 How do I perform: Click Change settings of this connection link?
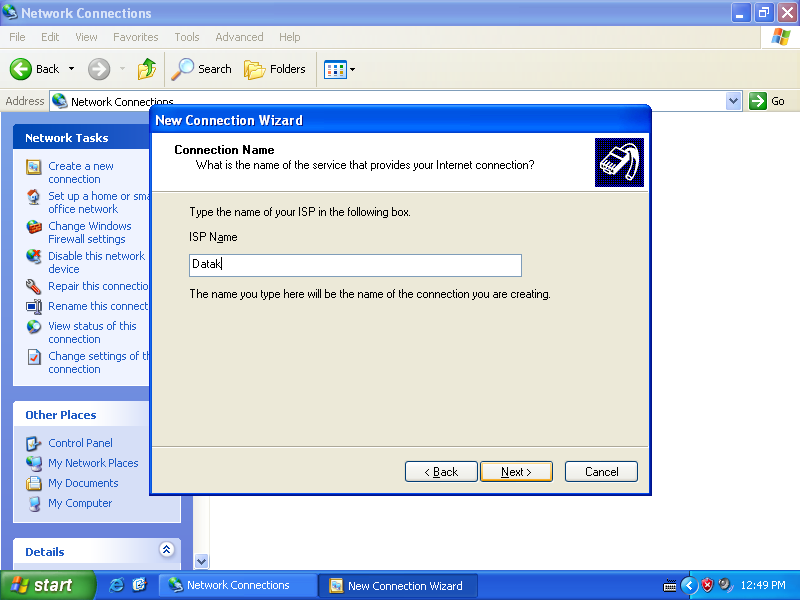[98, 362]
